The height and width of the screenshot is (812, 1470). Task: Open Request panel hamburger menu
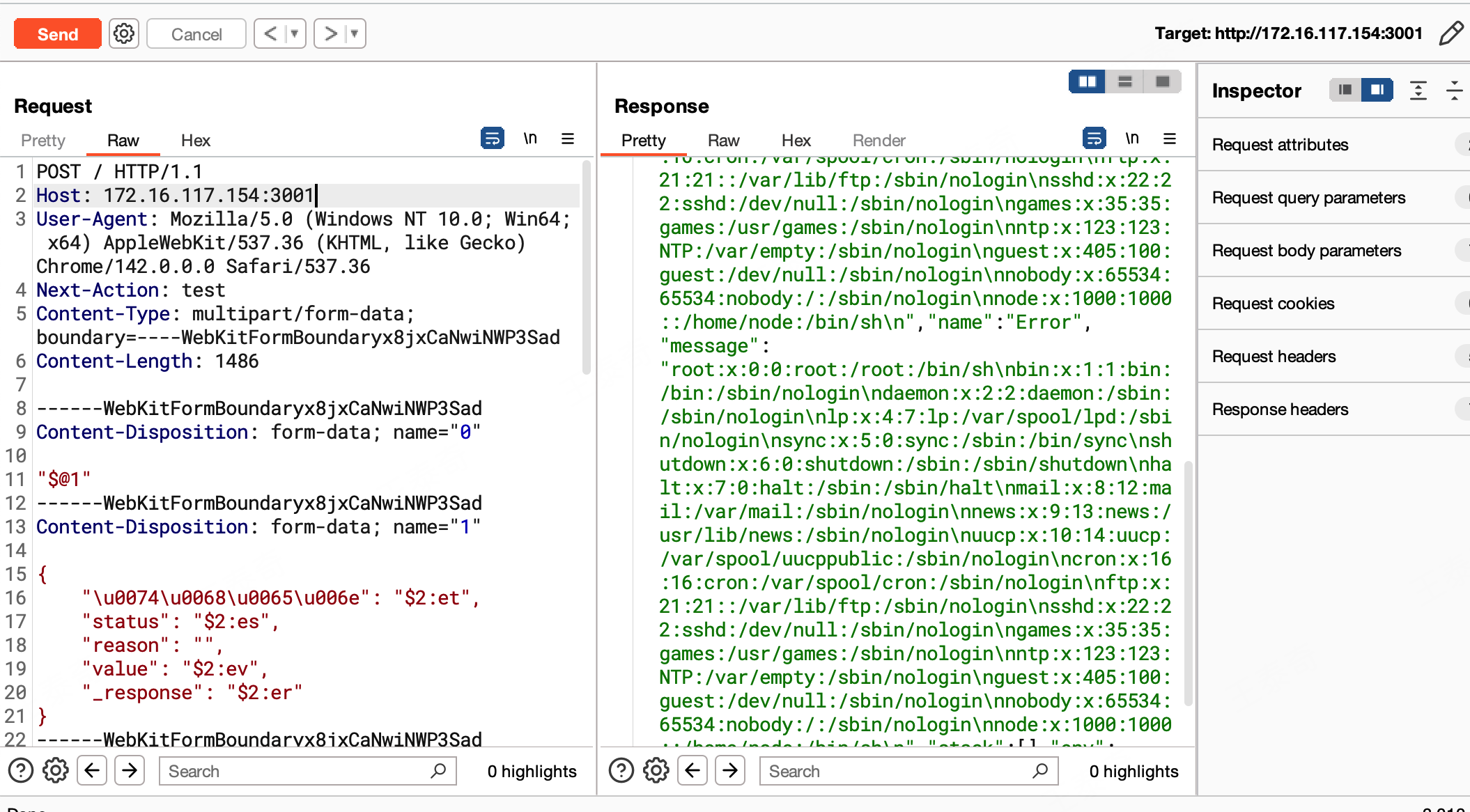[568, 139]
